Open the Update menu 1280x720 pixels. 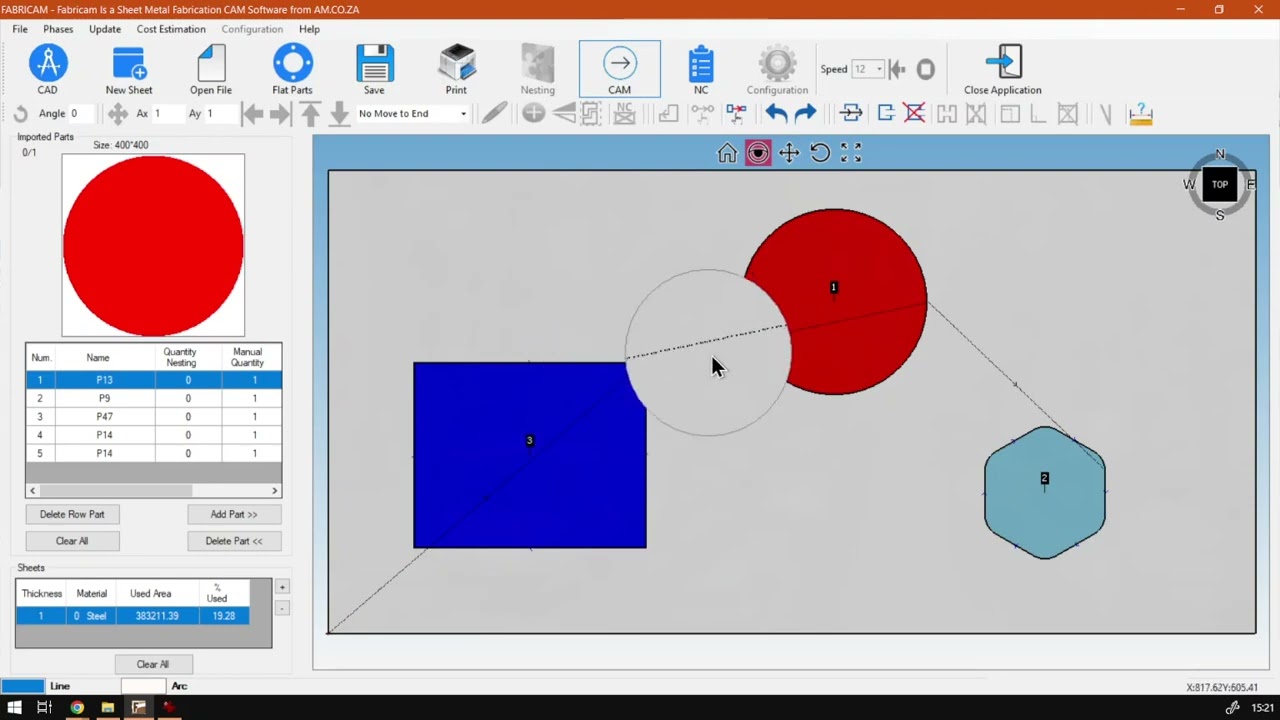tap(105, 29)
